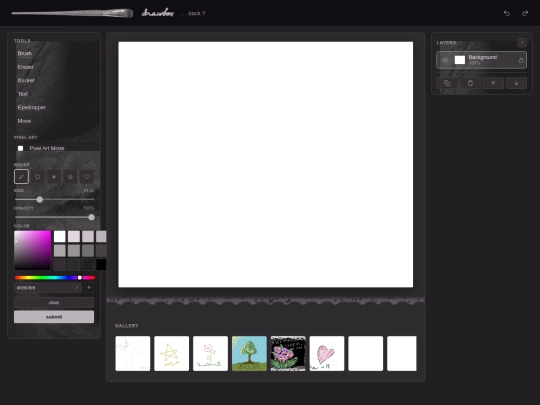The width and height of the screenshot is (540, 405).
Task: Choose the Eraser tool
Action: pyautogui.click(x=26, y=67)
